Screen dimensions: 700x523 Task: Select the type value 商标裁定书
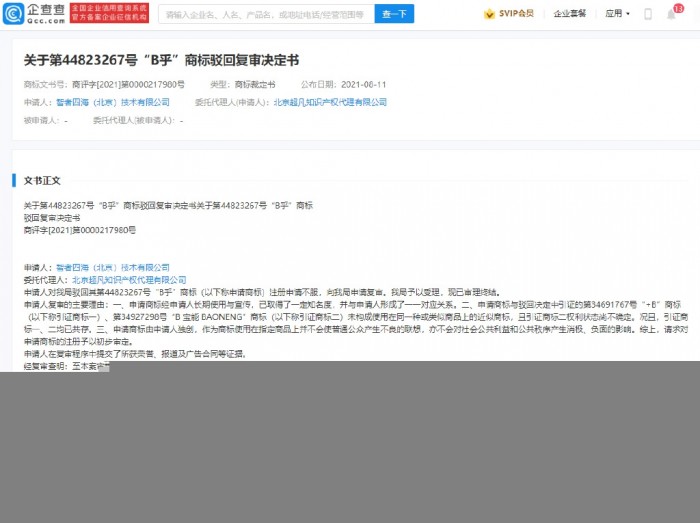[x=255, y=84]
